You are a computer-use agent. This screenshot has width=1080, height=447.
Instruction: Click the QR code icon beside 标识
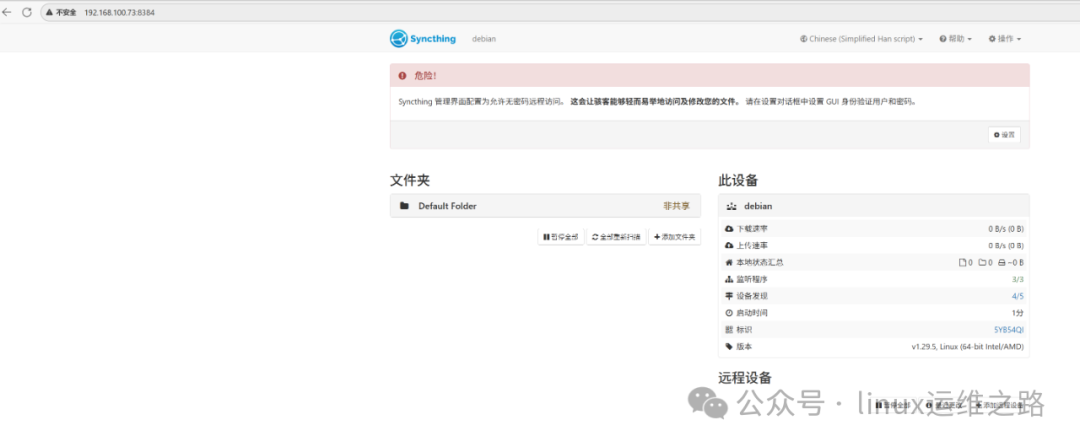pos(729,330)
